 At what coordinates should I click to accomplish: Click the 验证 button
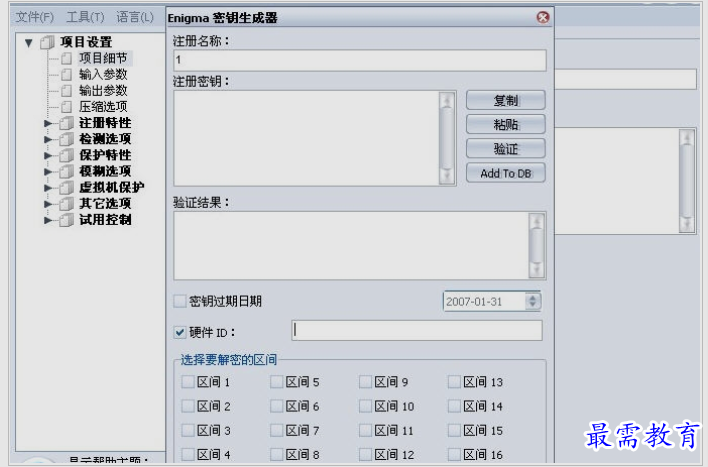tap(506, 149)
